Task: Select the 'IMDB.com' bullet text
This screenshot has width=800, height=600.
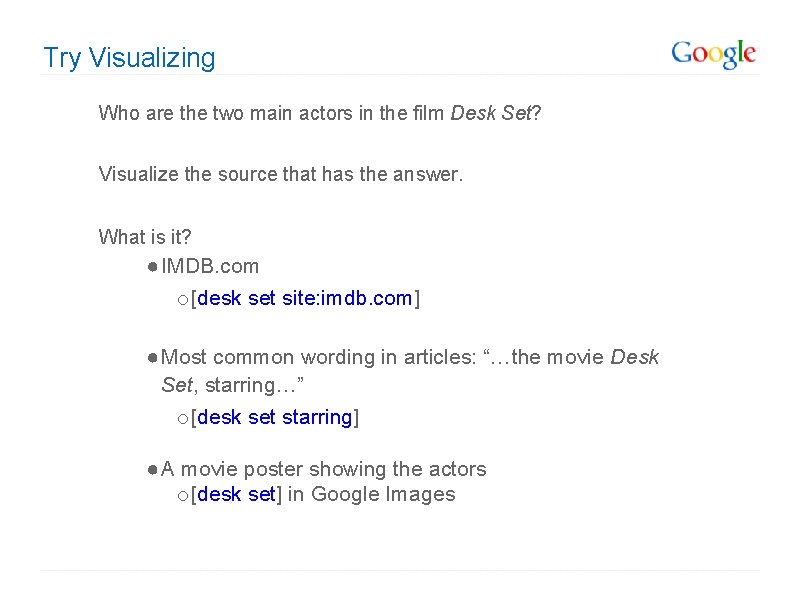Action: (210, 266)
